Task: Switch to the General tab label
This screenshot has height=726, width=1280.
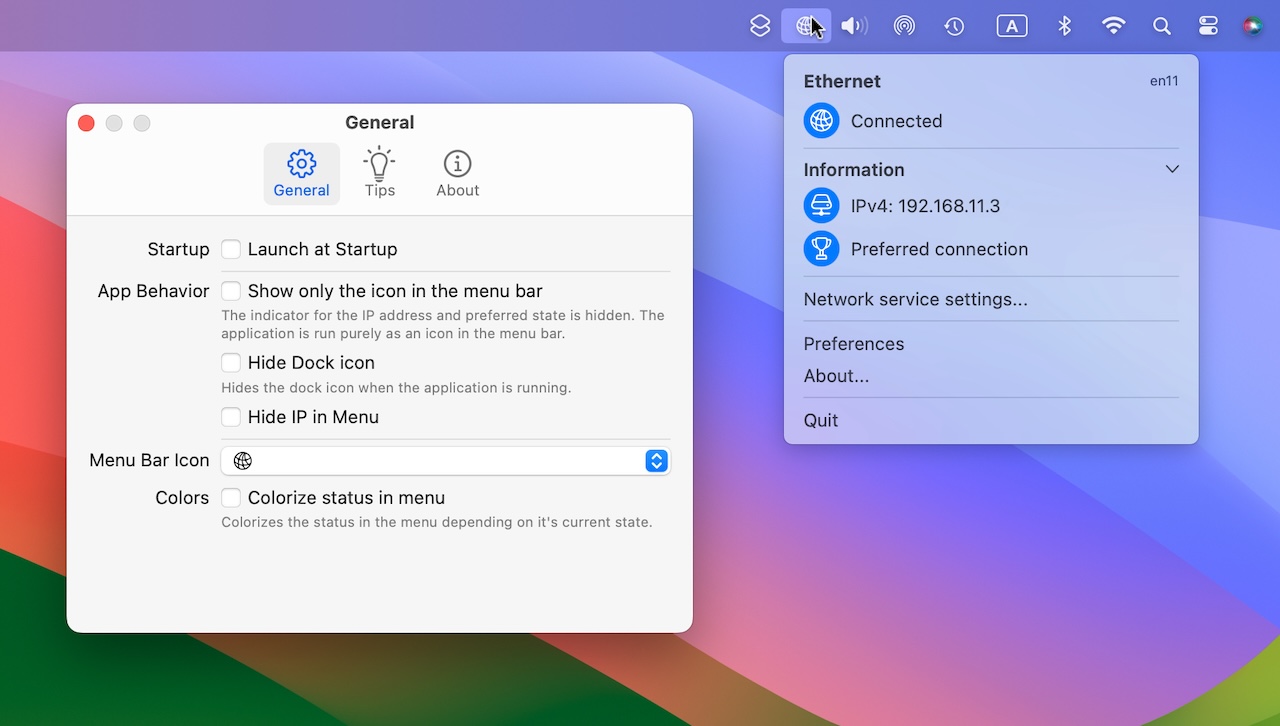Action: [301, 190]
